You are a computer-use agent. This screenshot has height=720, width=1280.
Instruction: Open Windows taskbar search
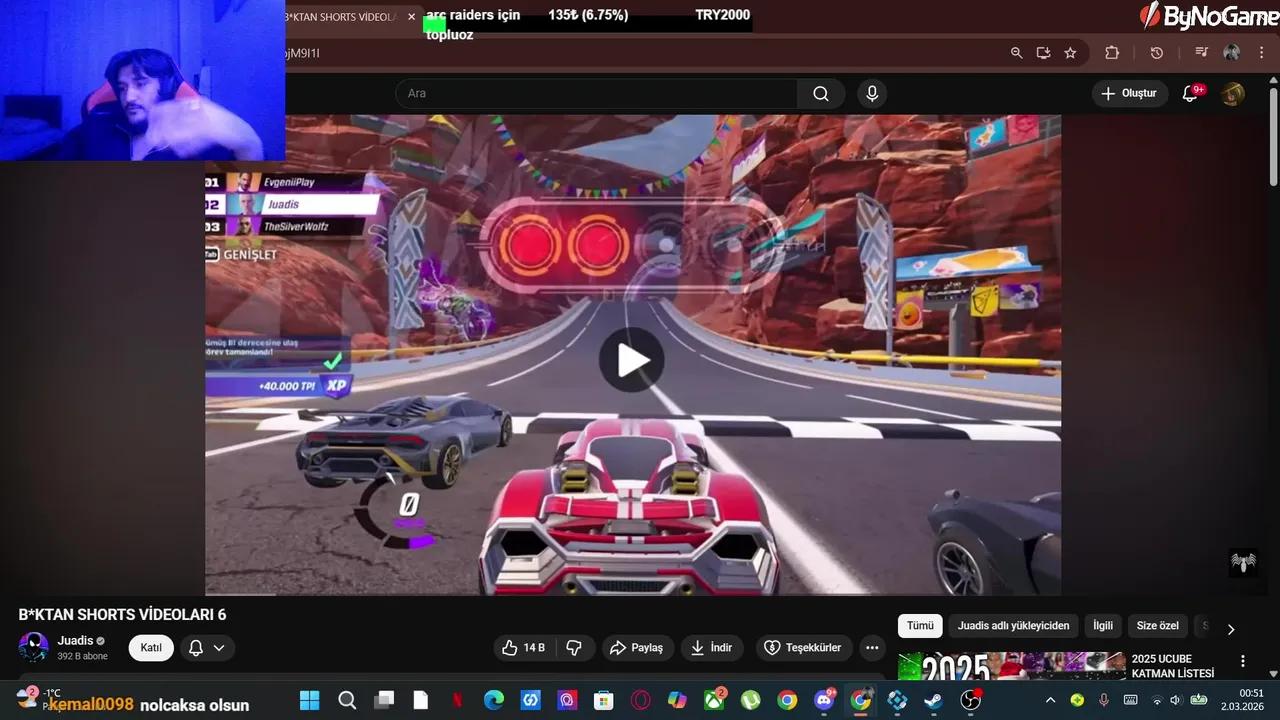click(x=347, y=701)
